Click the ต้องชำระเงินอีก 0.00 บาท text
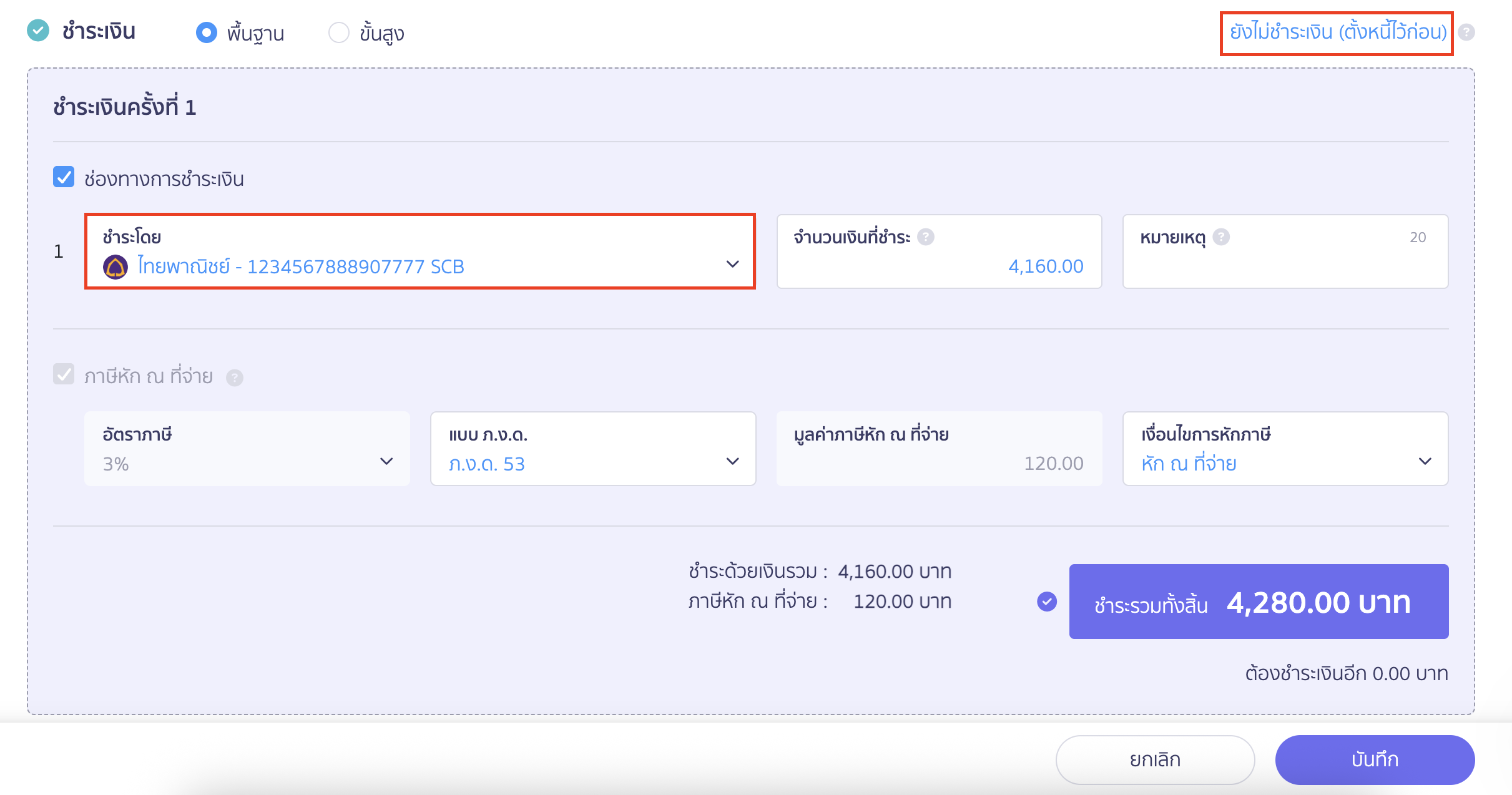 tap(1347, 674)
